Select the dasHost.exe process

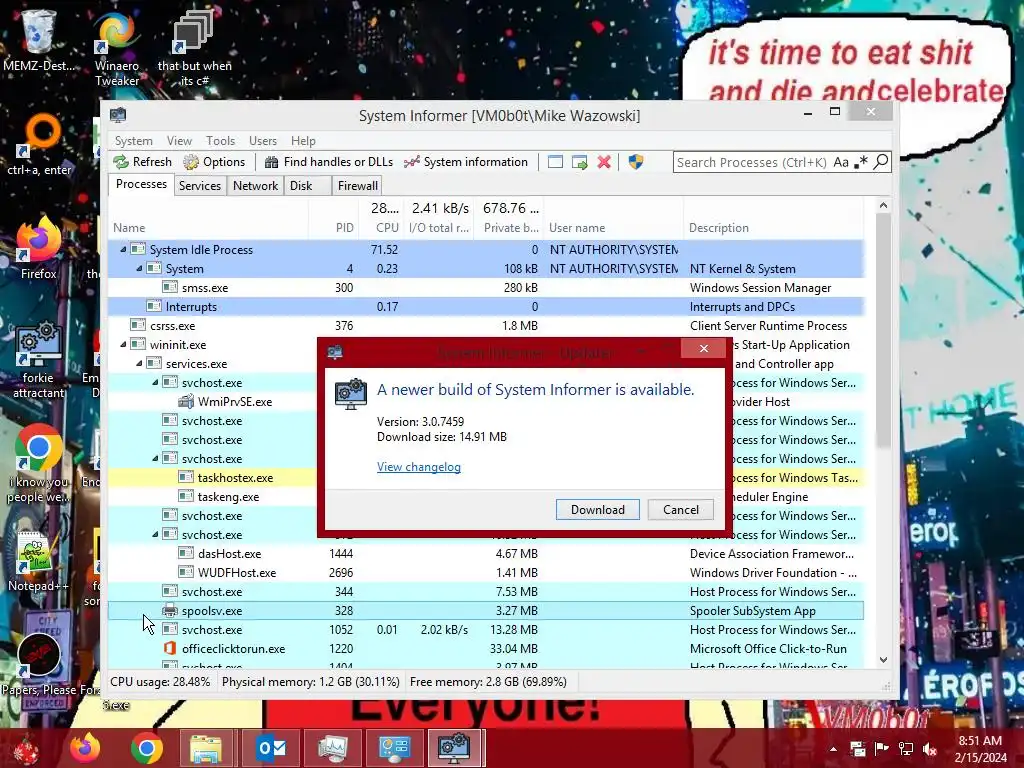(x=486, y=553)
